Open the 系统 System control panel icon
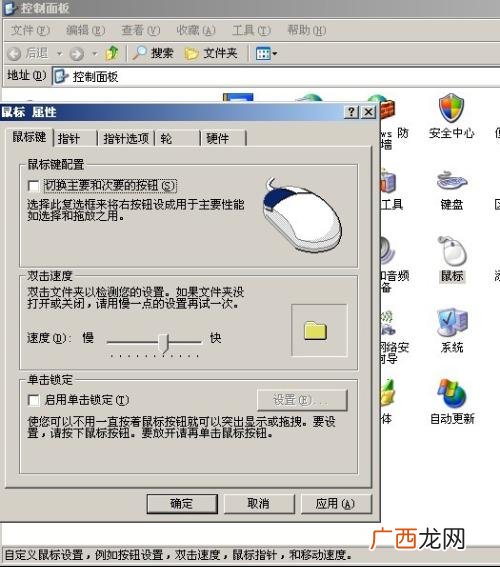The image size is (500, 567). [452, 331]
